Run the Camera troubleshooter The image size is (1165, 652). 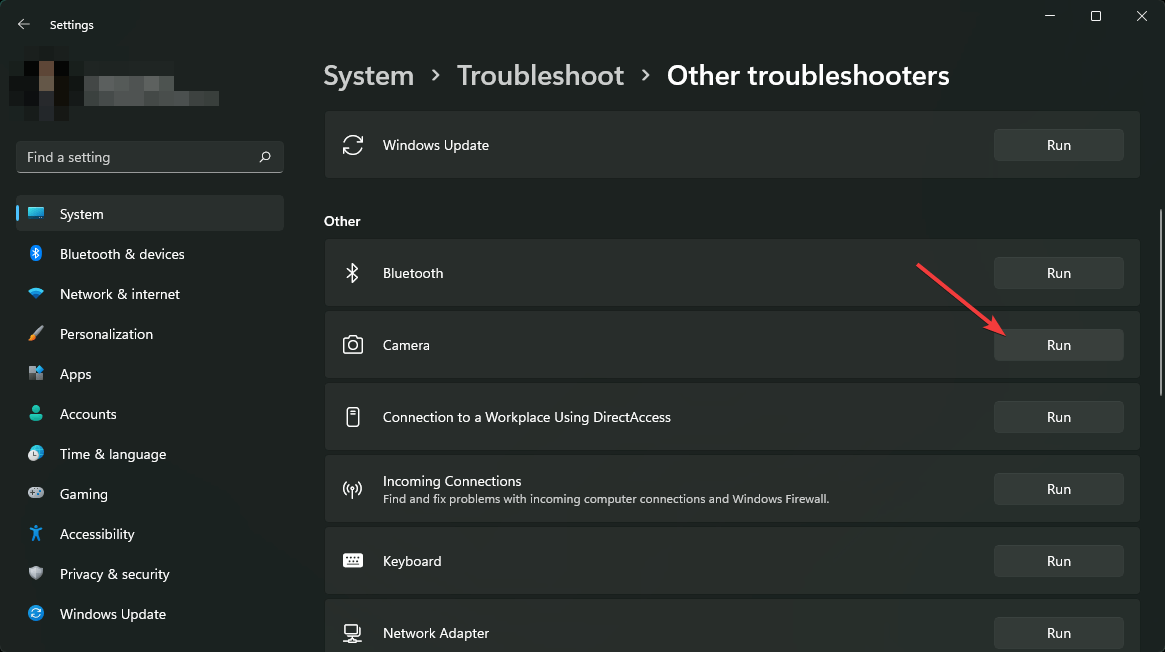point(1058,345)
